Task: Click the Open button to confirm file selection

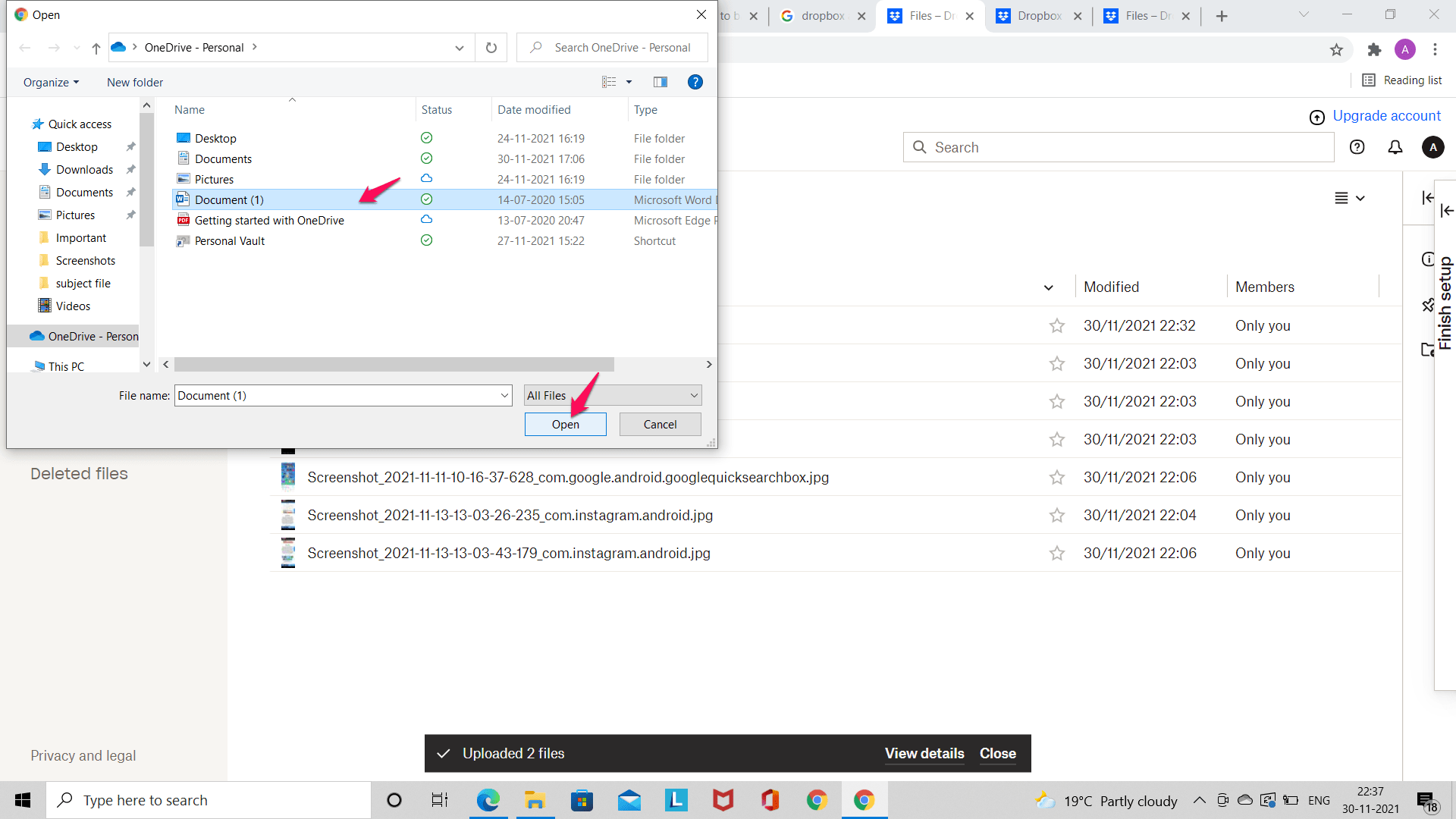Action: (565, 424)
